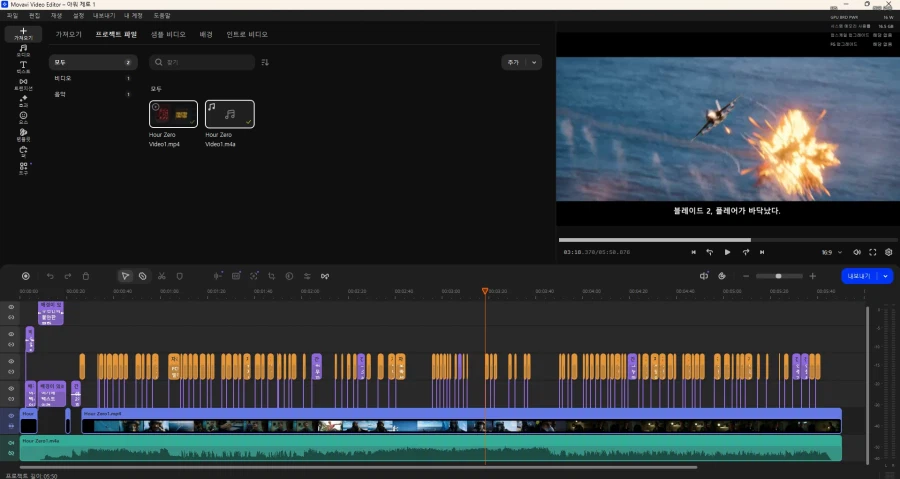The height and width of the screenshot is (479, 900).
Task: Click the sort icon beside search field
Action: point(265,62)
